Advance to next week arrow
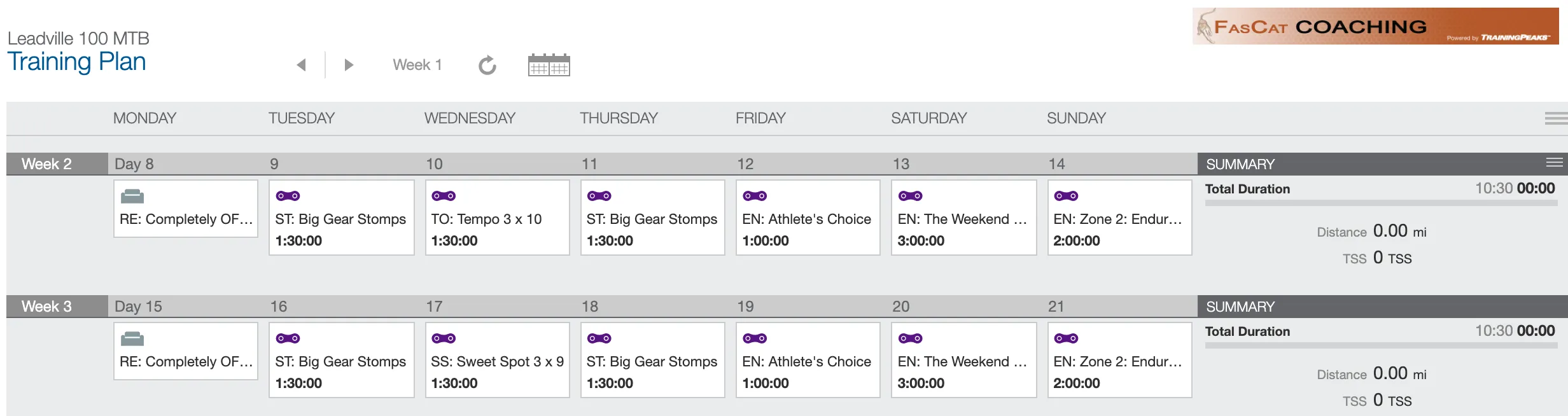This screenshot has width=1568, height=416. (348, 65)
